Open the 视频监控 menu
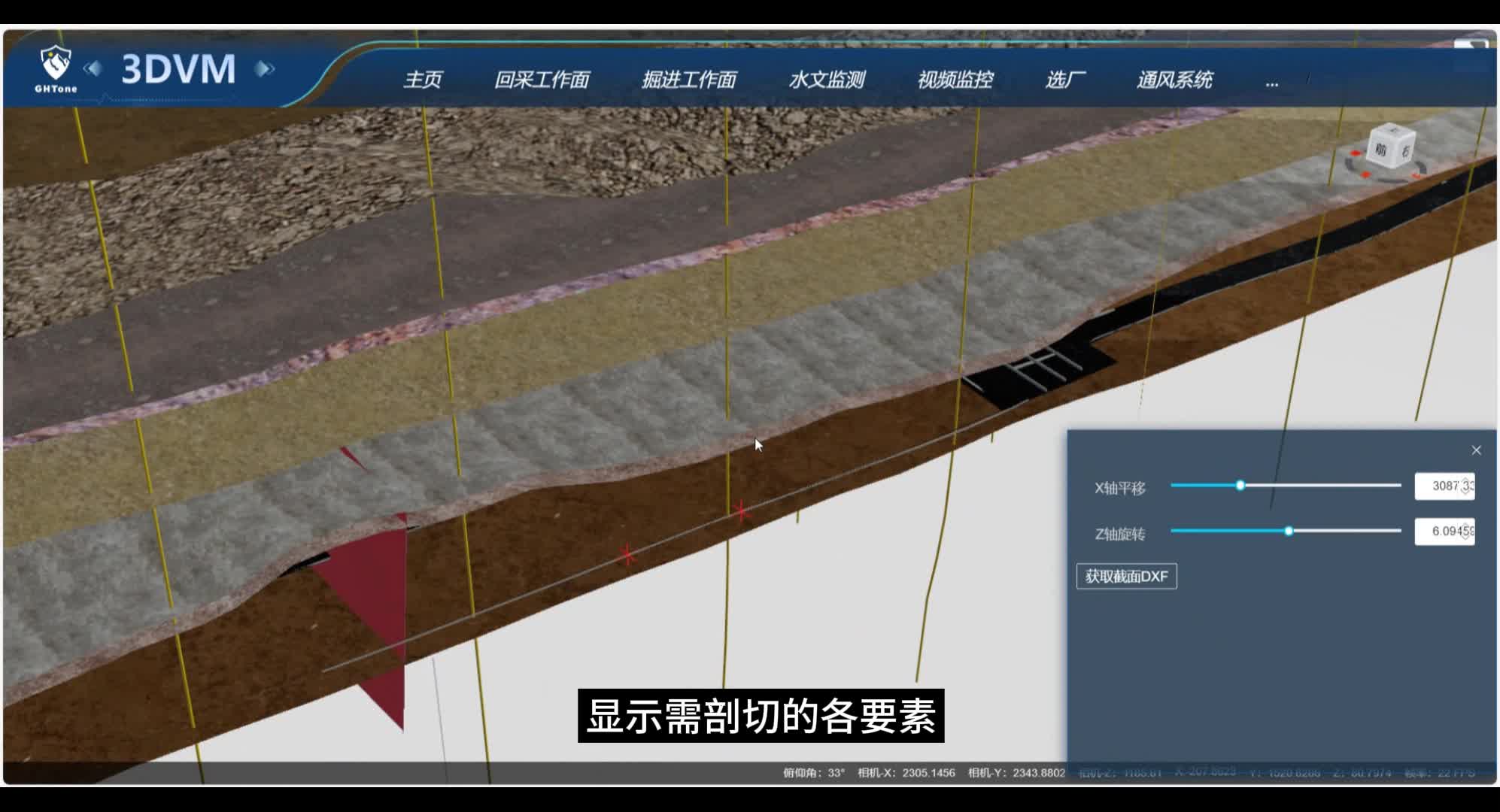 point(955,80)
